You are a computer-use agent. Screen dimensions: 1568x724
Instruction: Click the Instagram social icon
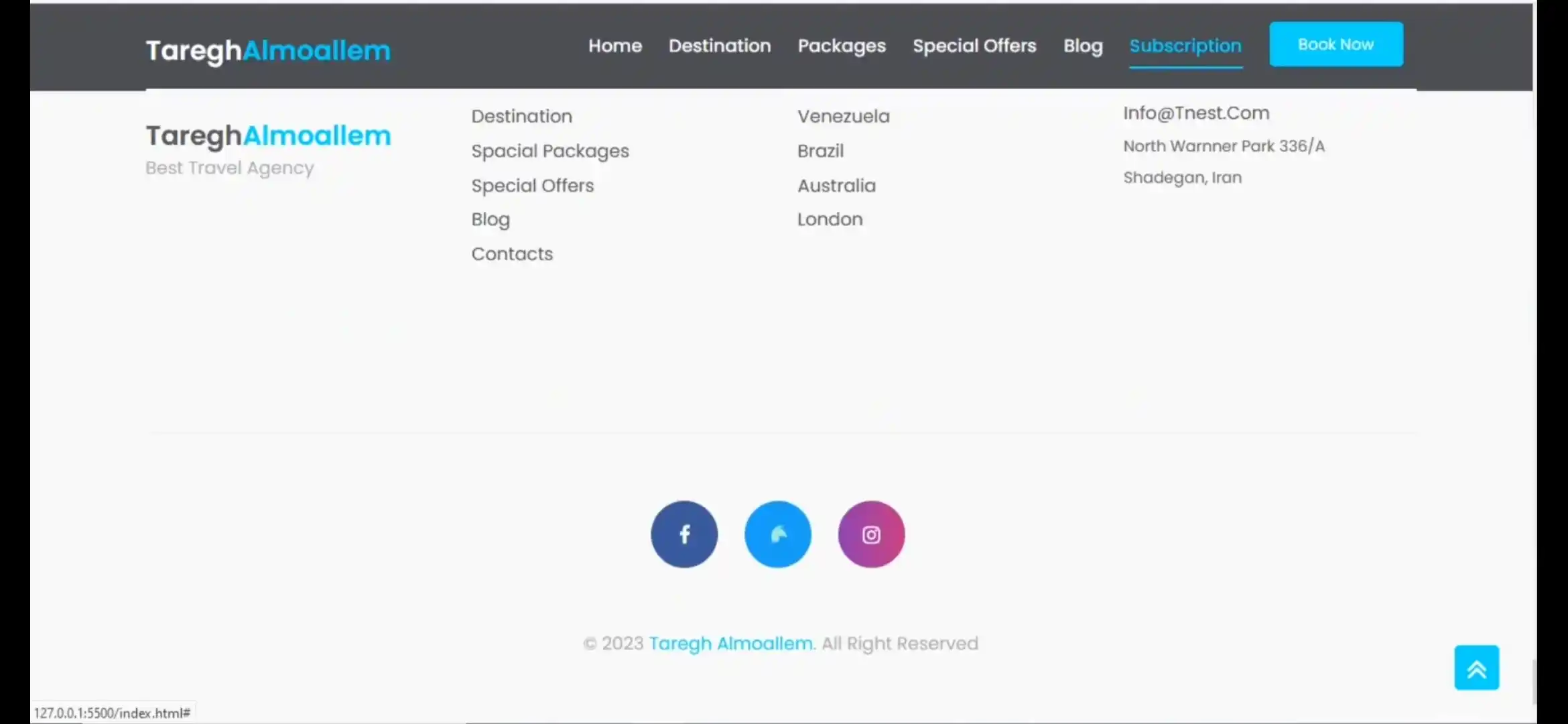[x=871, y=534]
